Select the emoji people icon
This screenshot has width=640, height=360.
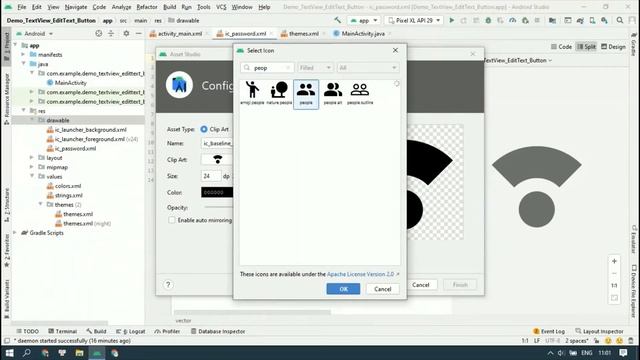pos(252,93)
